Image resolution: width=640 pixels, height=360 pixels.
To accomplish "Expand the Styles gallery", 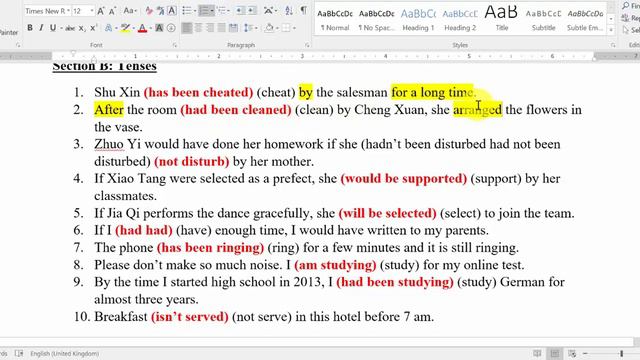I will [x=611, y=30].
